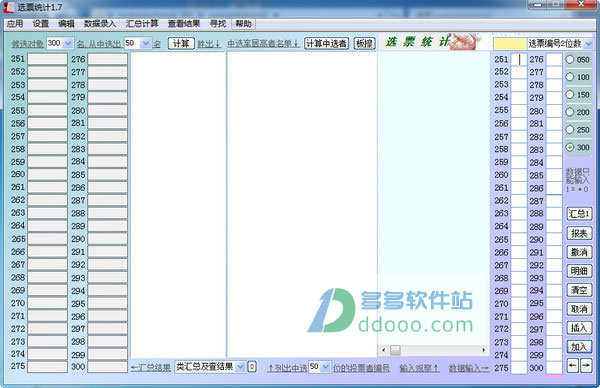Open the 查看结果 menu
This screenshot has height=388, width=600.
[x=184, y=24]
